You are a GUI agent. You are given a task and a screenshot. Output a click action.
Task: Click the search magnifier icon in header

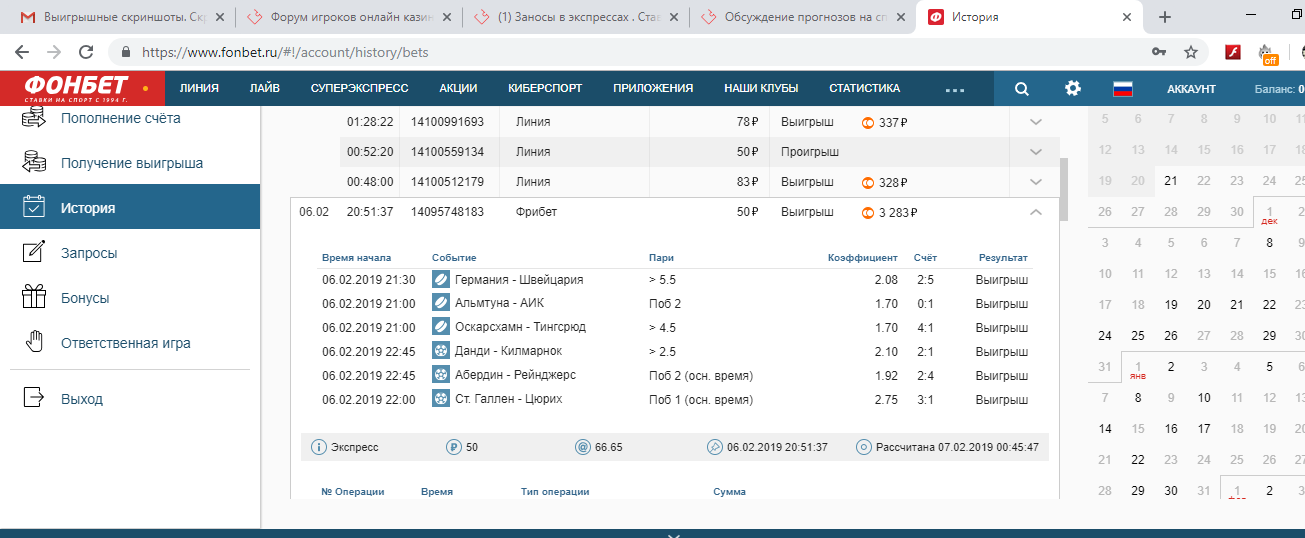1021,88
